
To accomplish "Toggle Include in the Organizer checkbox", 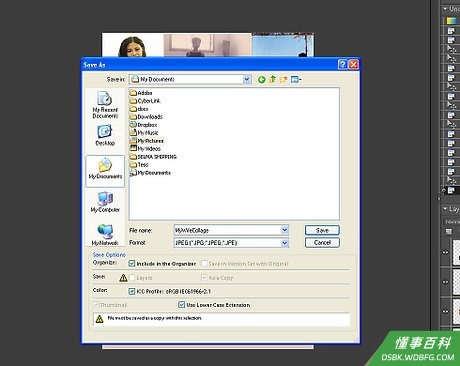I will coord(132,263).
